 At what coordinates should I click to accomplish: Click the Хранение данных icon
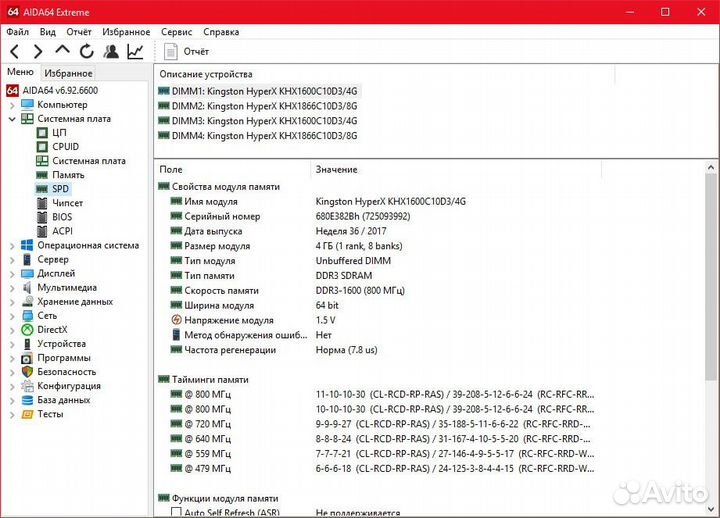tap(27, 302)
